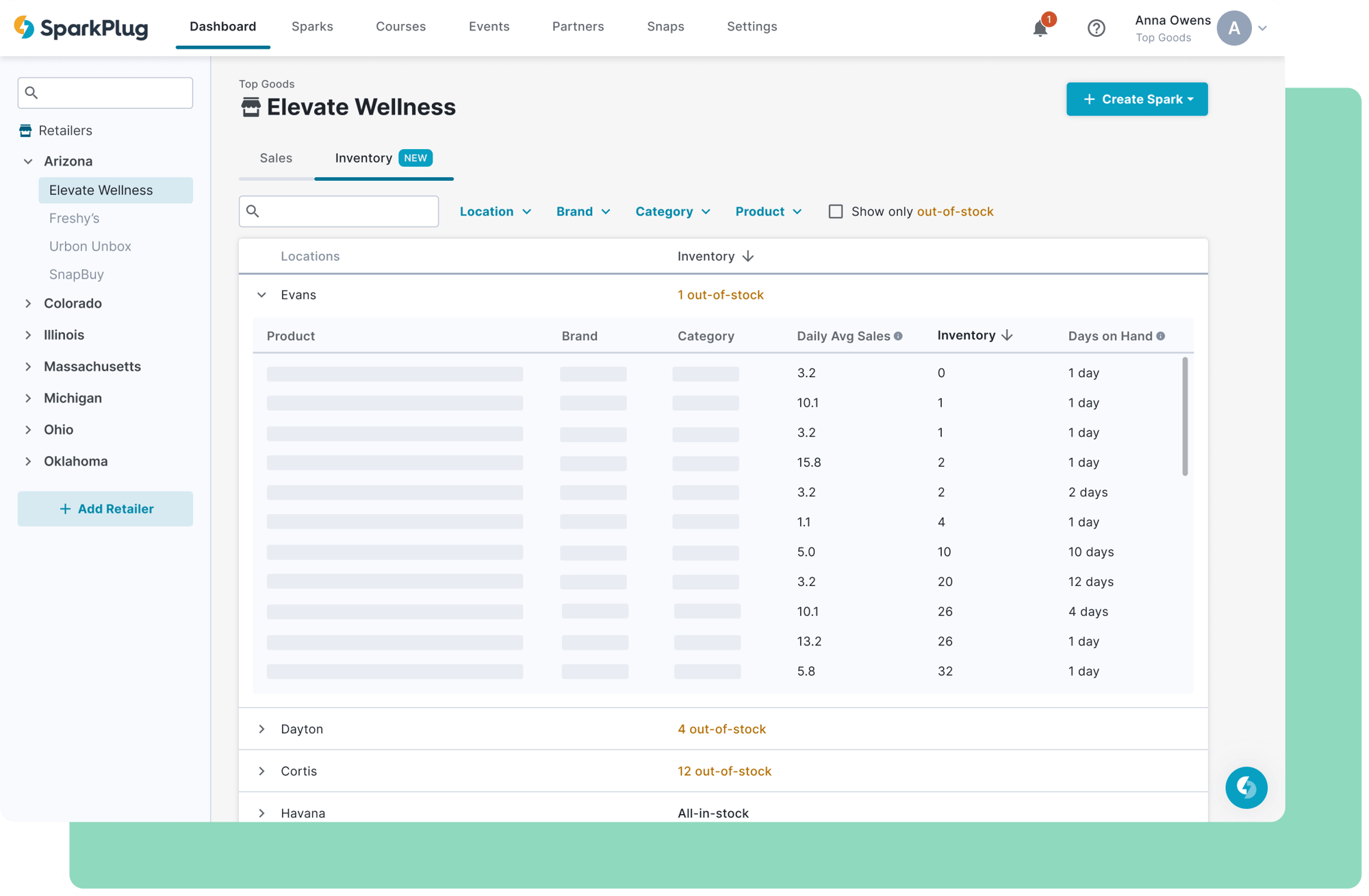The width and height of the screenshot is (1369, 896).
Task: Click the Days on Hand column header
Action: click(1110, 336)
